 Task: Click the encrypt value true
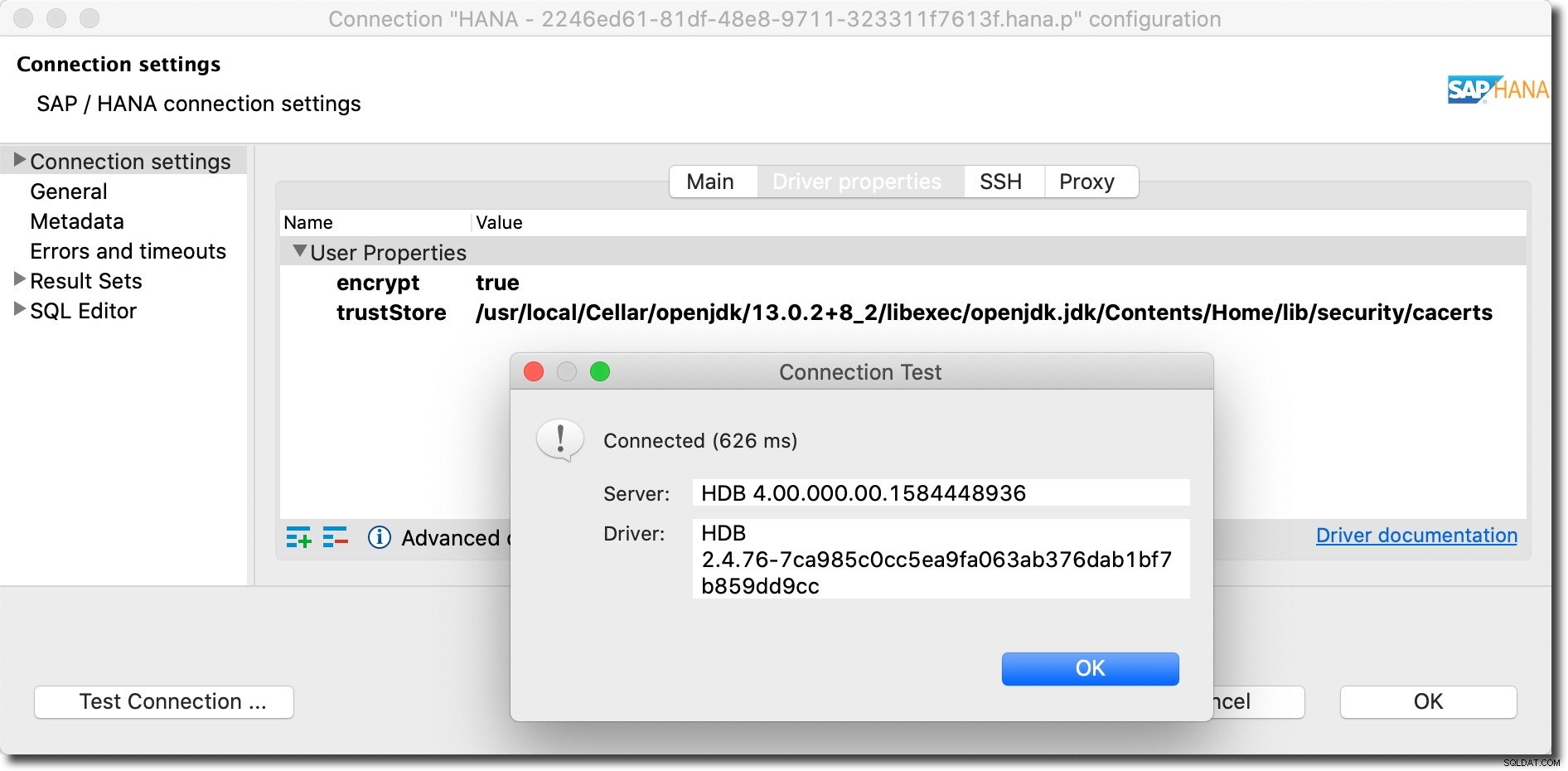[x=497, y=283]
